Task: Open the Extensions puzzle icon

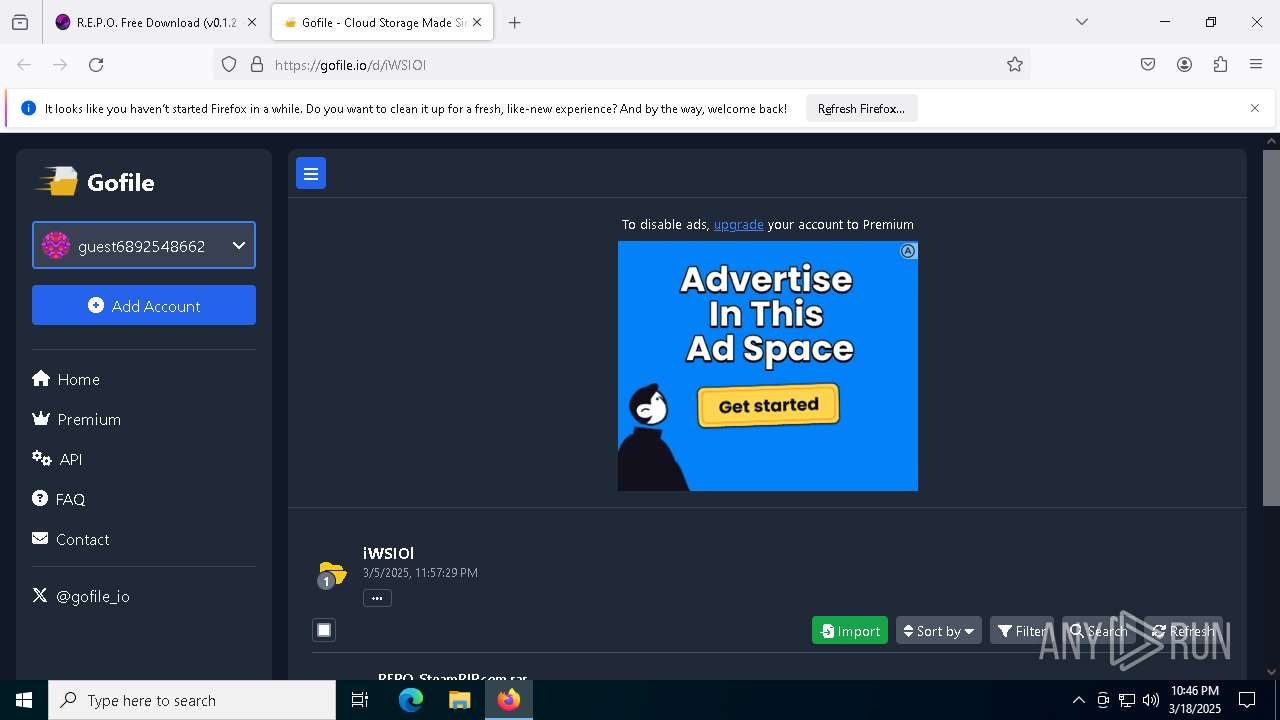Action: click(x=1220, y=65)
